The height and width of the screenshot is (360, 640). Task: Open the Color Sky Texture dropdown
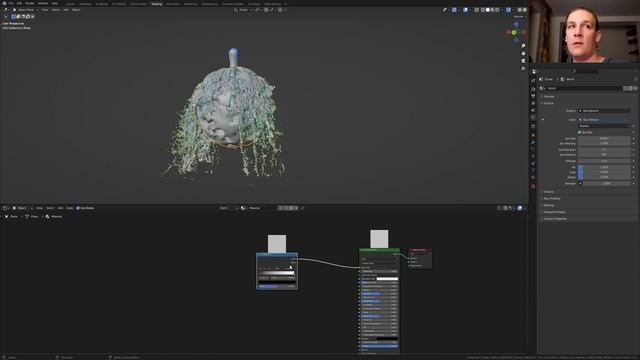[x=604, y=120]
